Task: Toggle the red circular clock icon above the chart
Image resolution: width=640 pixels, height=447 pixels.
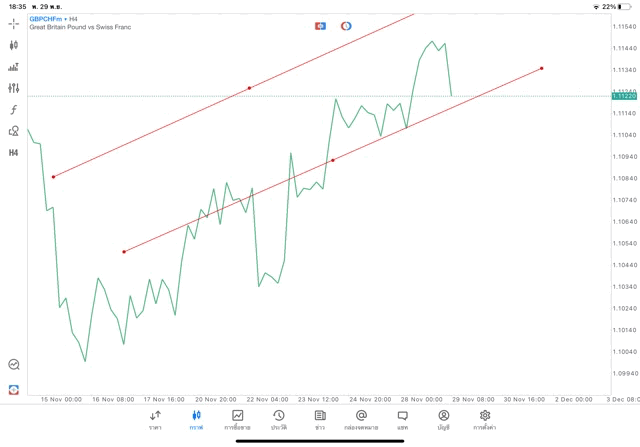Action: point(346,25)
